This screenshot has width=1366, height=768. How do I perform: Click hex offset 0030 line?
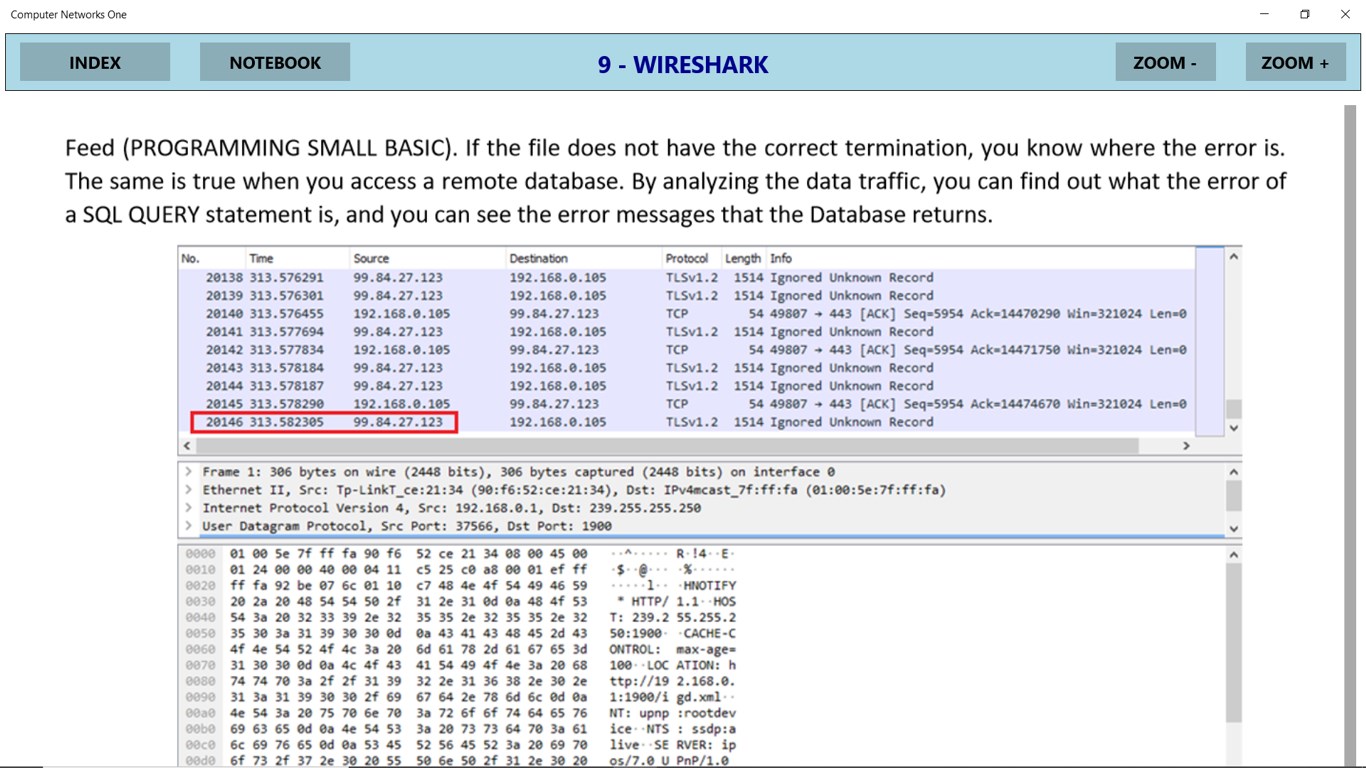[460, 602]
